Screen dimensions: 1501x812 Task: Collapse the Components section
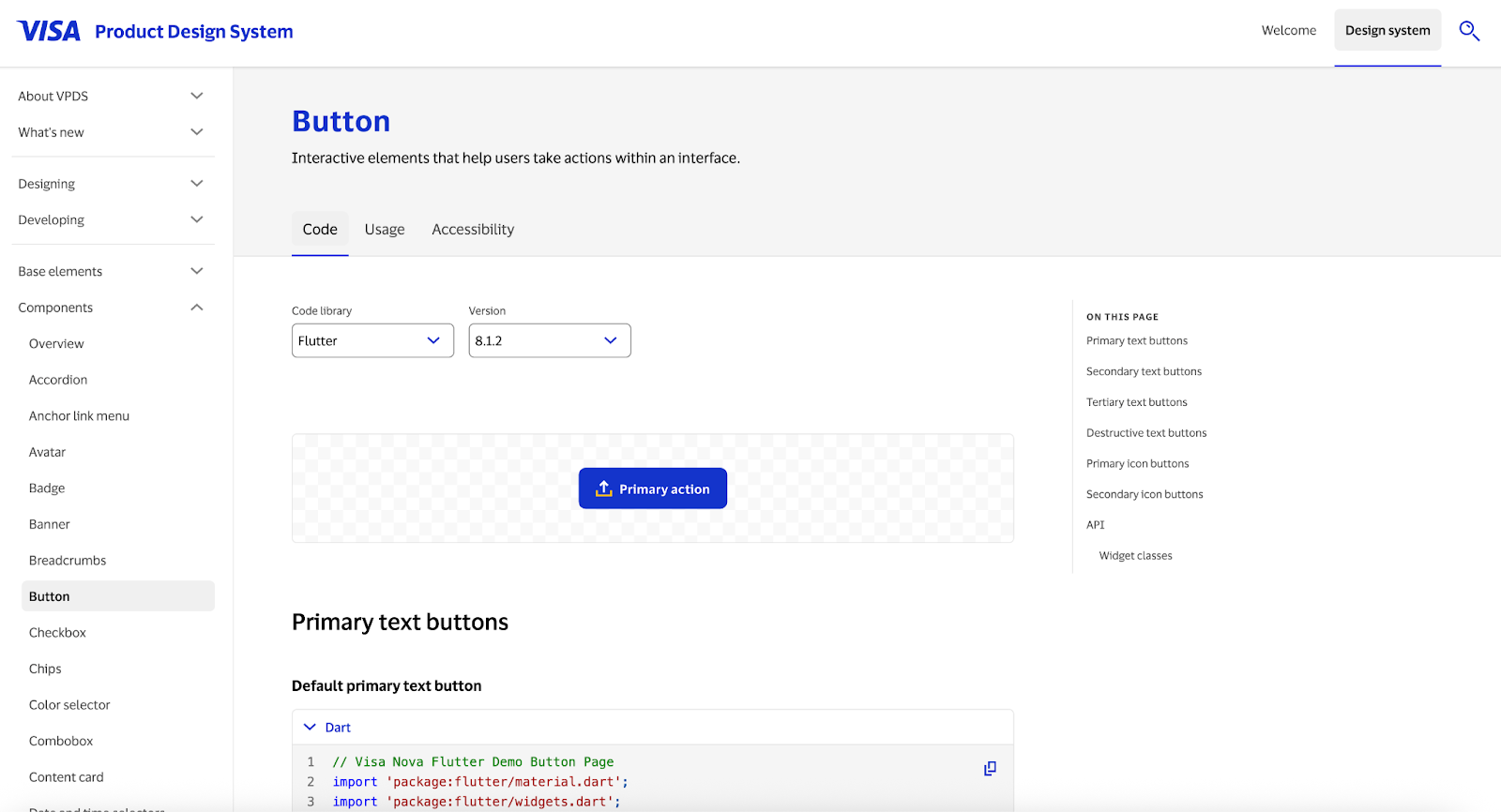[x=113, y=308]
